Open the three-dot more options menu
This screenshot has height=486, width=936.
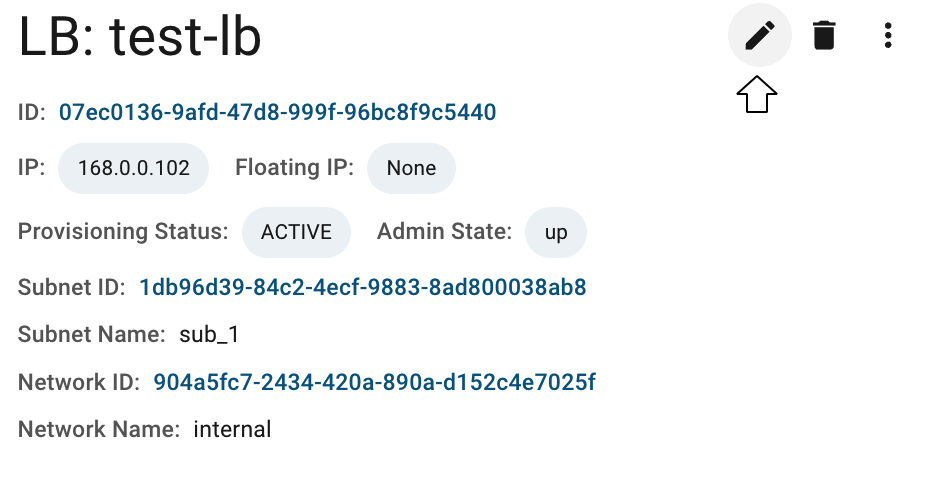click(888, 35)
